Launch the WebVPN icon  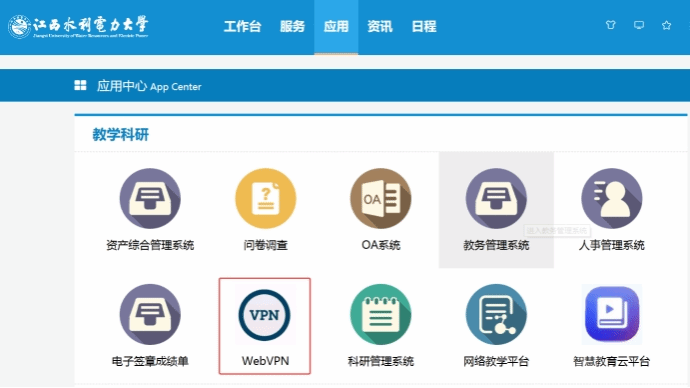coord(264,315)
